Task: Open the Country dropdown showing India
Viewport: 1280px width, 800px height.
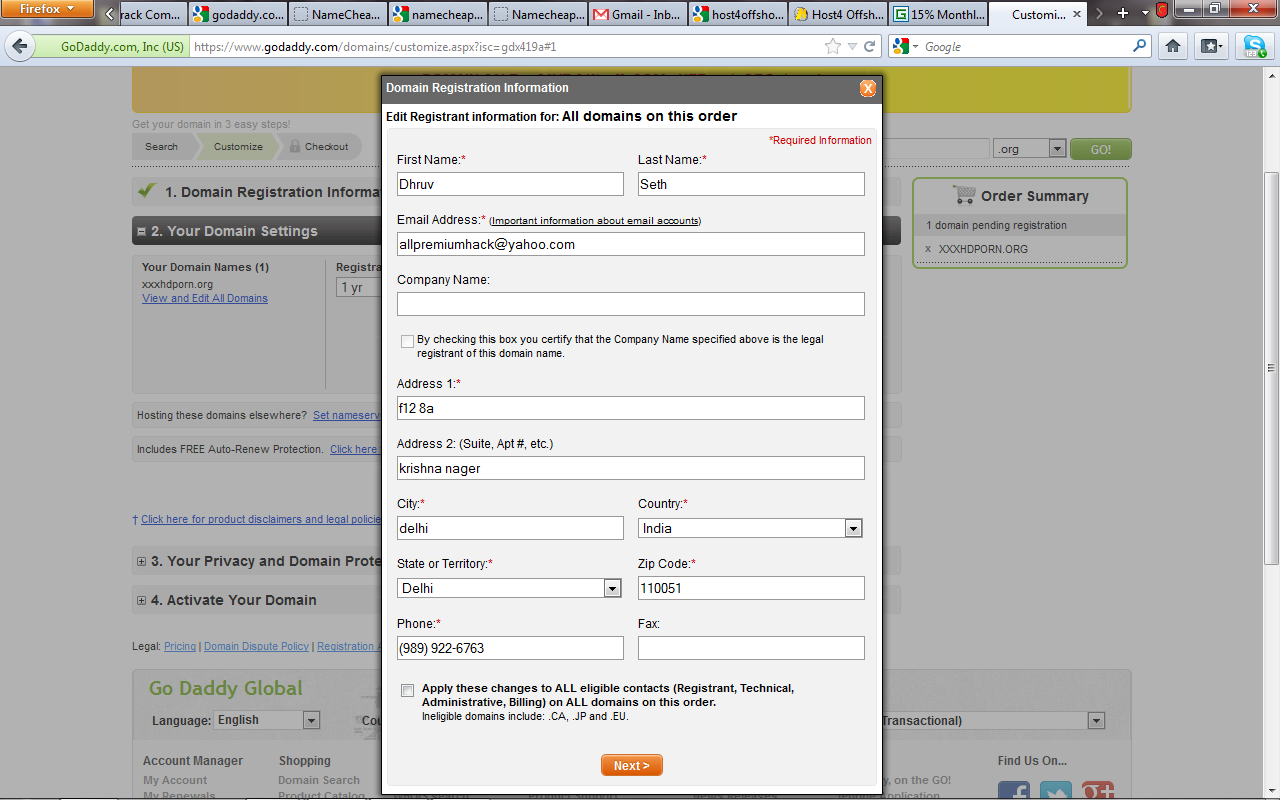Action: point(751,528)
